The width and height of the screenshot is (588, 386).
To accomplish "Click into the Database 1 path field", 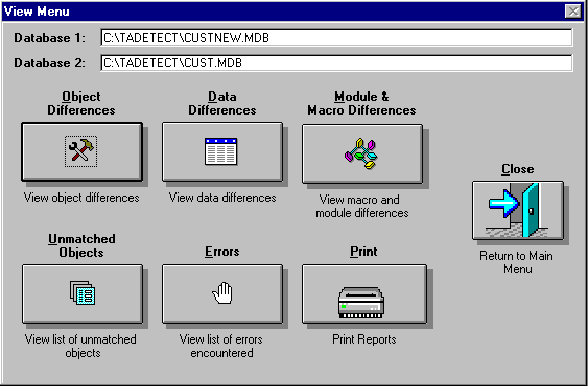I will pos(336,38).
